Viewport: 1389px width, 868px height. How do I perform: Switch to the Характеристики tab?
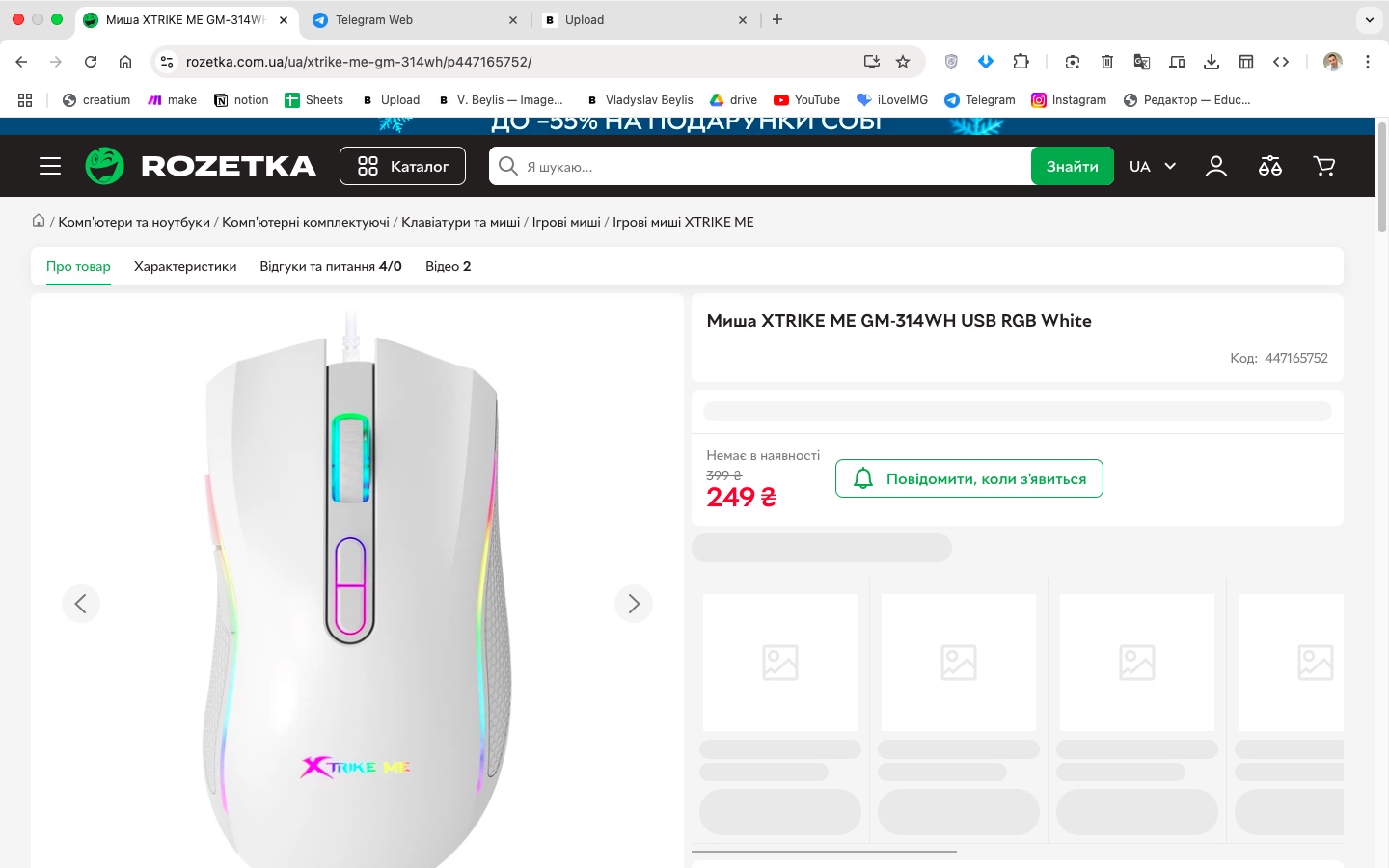coord(185,266)
